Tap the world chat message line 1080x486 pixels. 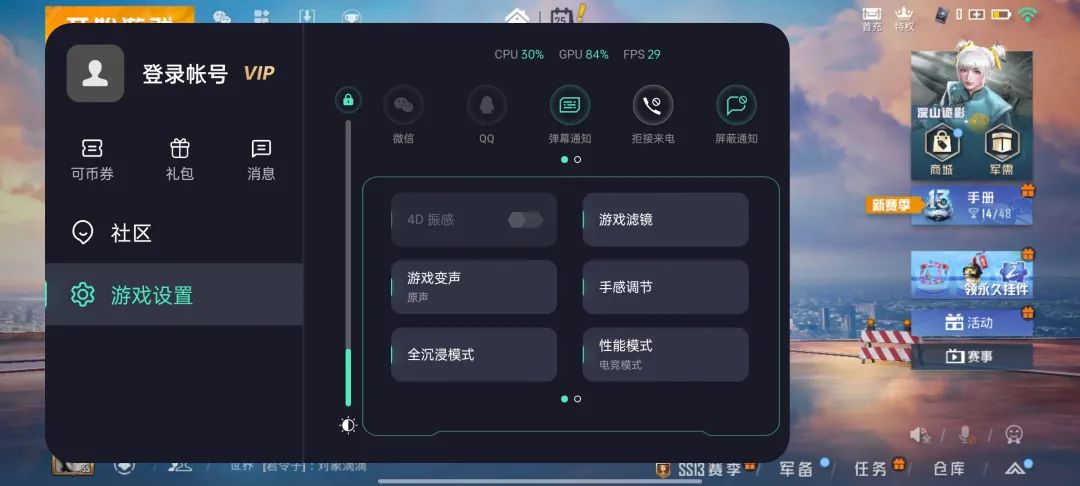point(298,467)
